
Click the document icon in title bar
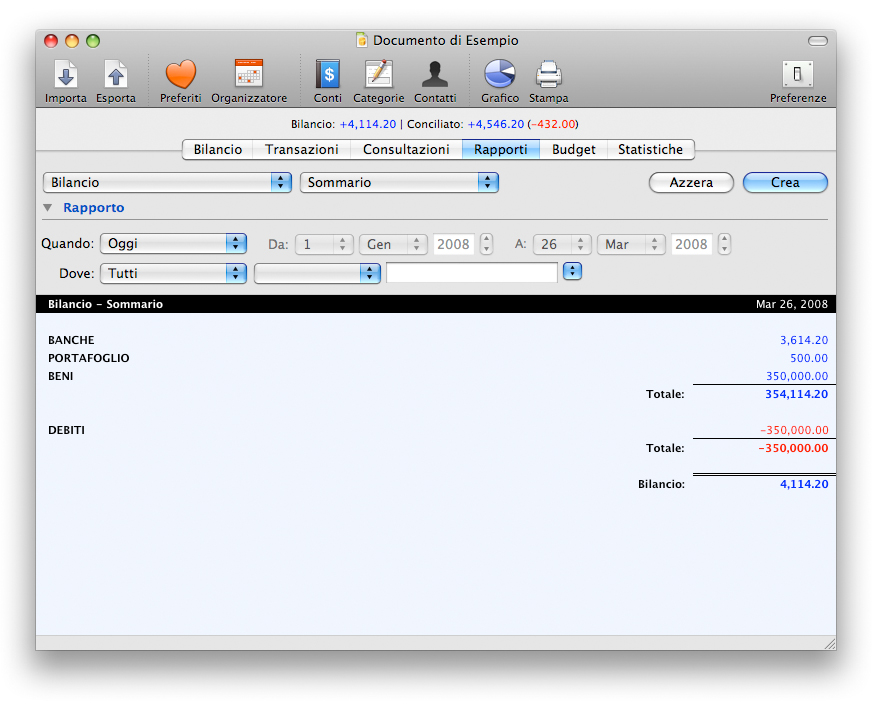pyautogui.click(x=361, y=40)
